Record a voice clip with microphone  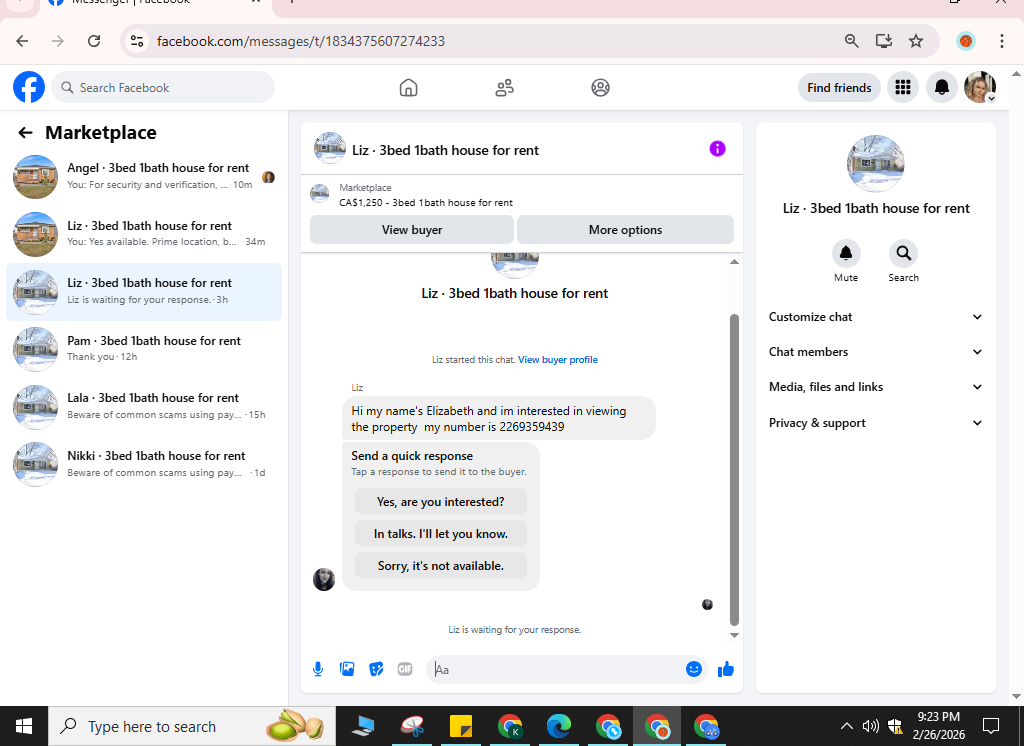coord(318,669)
